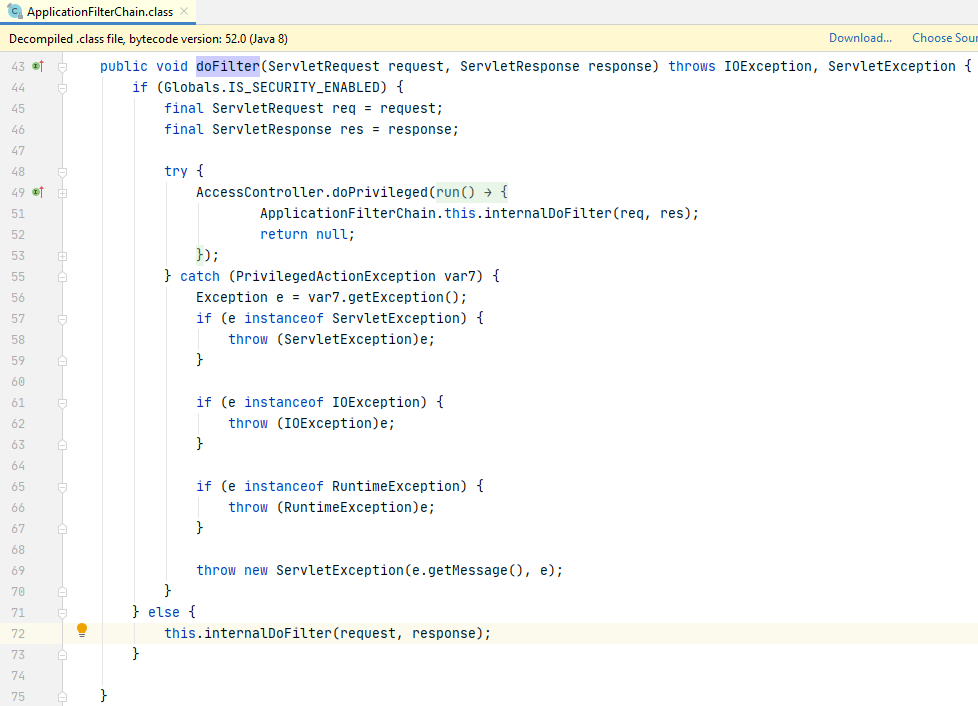
Task: Click line number 43 in the gutter
Action: [18, 67]
